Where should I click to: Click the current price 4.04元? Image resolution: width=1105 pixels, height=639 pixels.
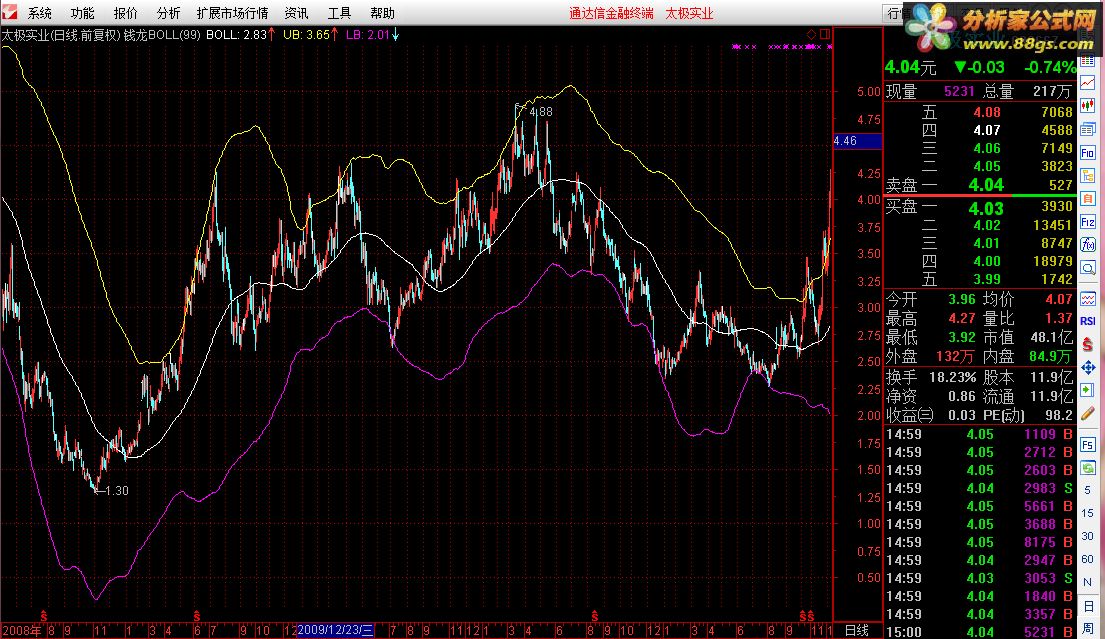pyautogui.click(x=910, y=67)
